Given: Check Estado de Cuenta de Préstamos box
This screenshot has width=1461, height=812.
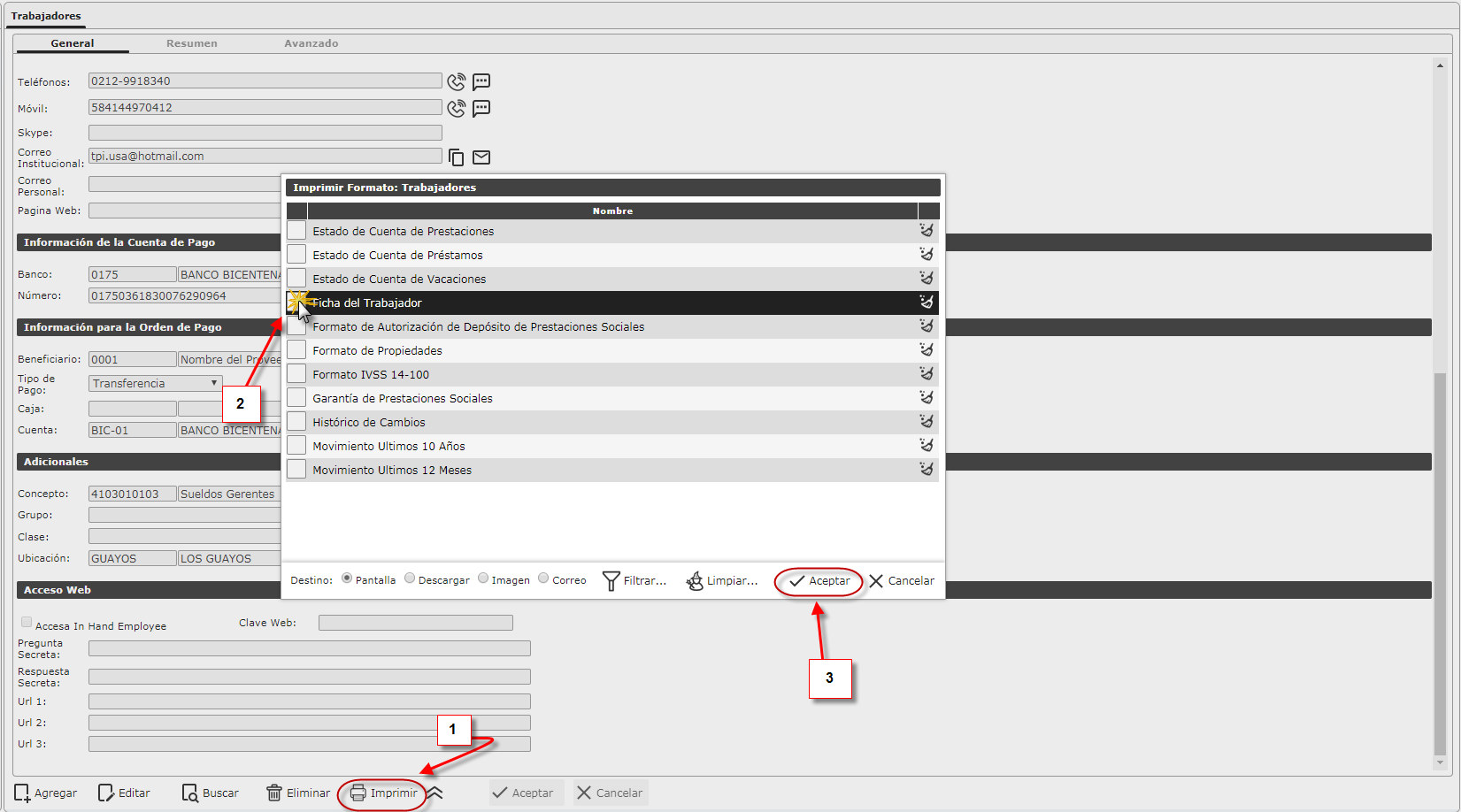Looking at the screenshot, I should click(296, 255).
